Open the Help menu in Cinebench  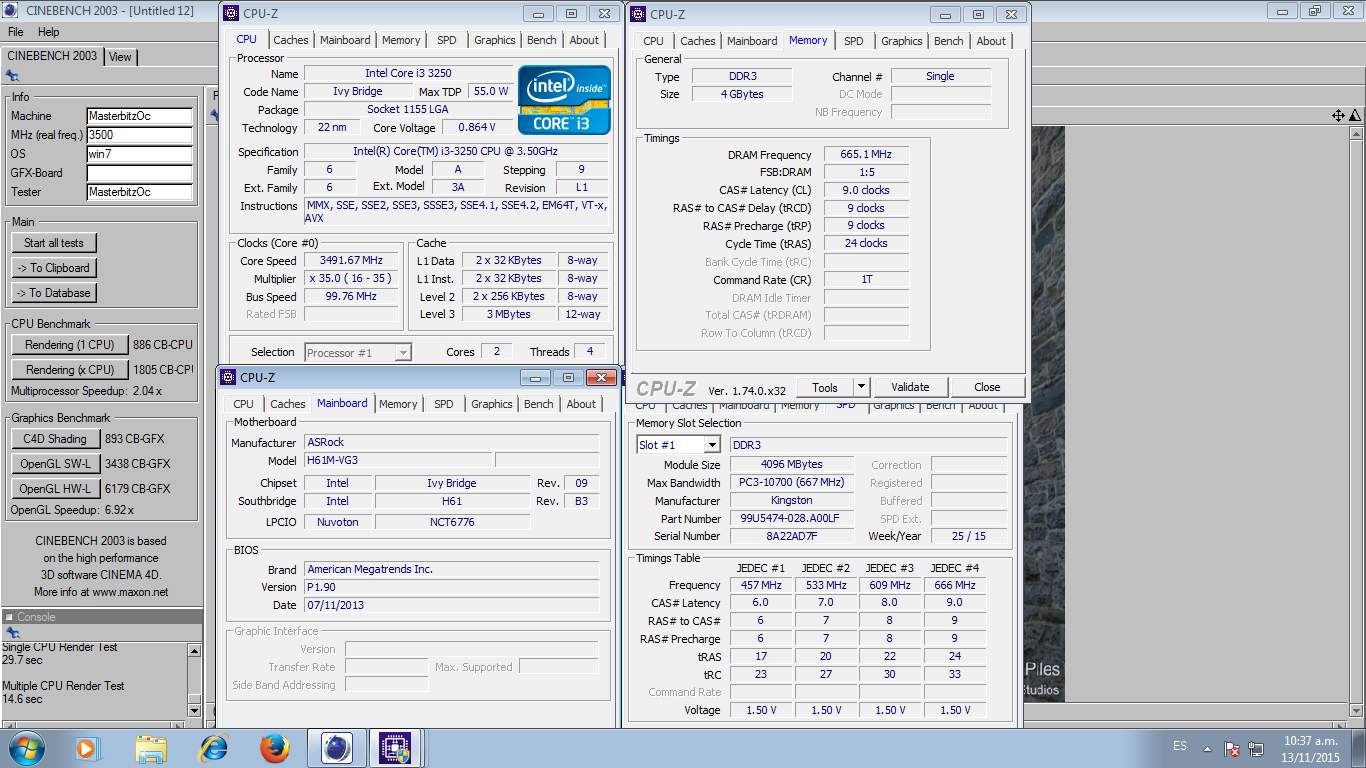tap(48, 32)
